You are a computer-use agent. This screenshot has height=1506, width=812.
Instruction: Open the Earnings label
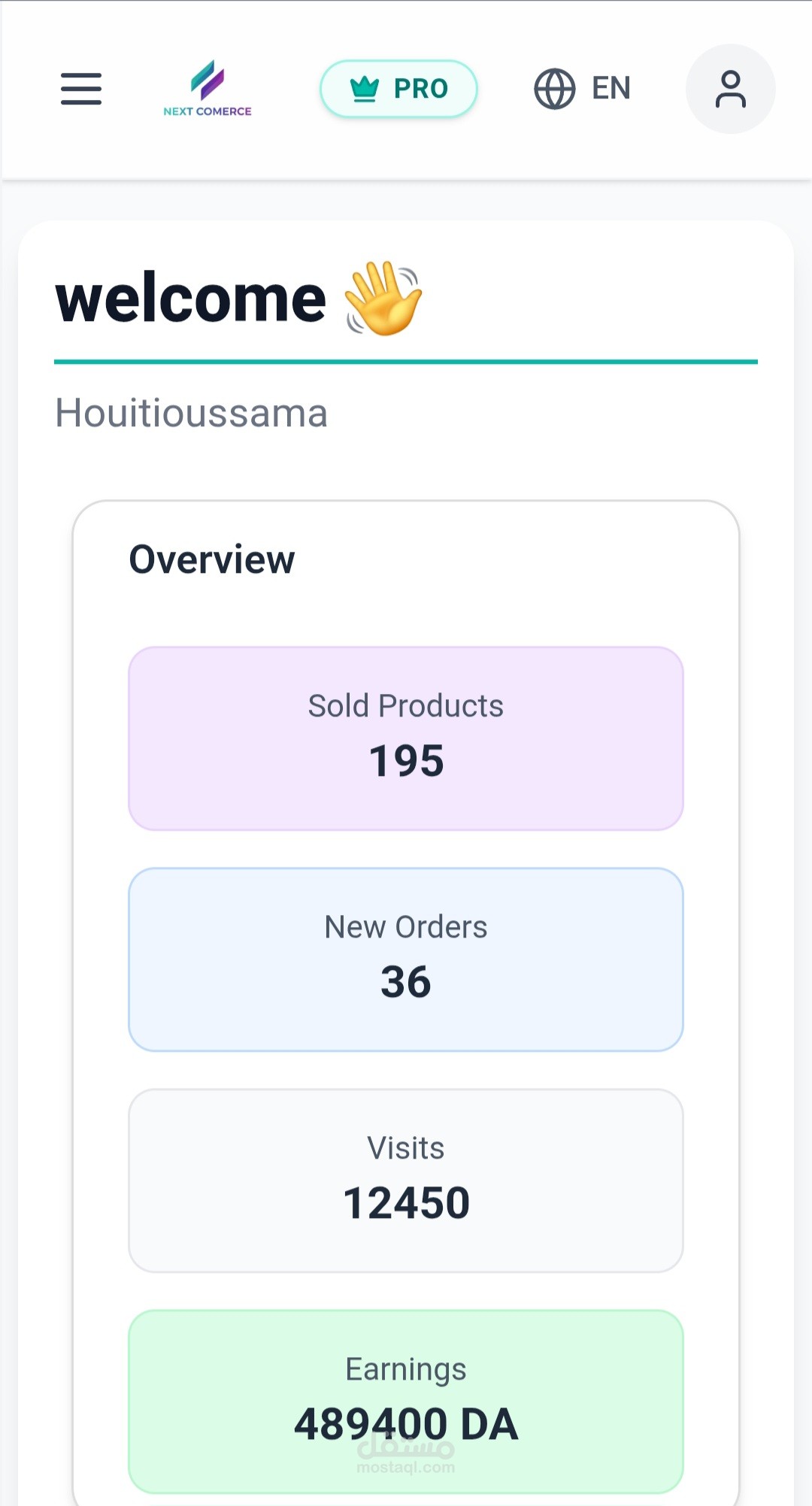(x=406, y=1369)
